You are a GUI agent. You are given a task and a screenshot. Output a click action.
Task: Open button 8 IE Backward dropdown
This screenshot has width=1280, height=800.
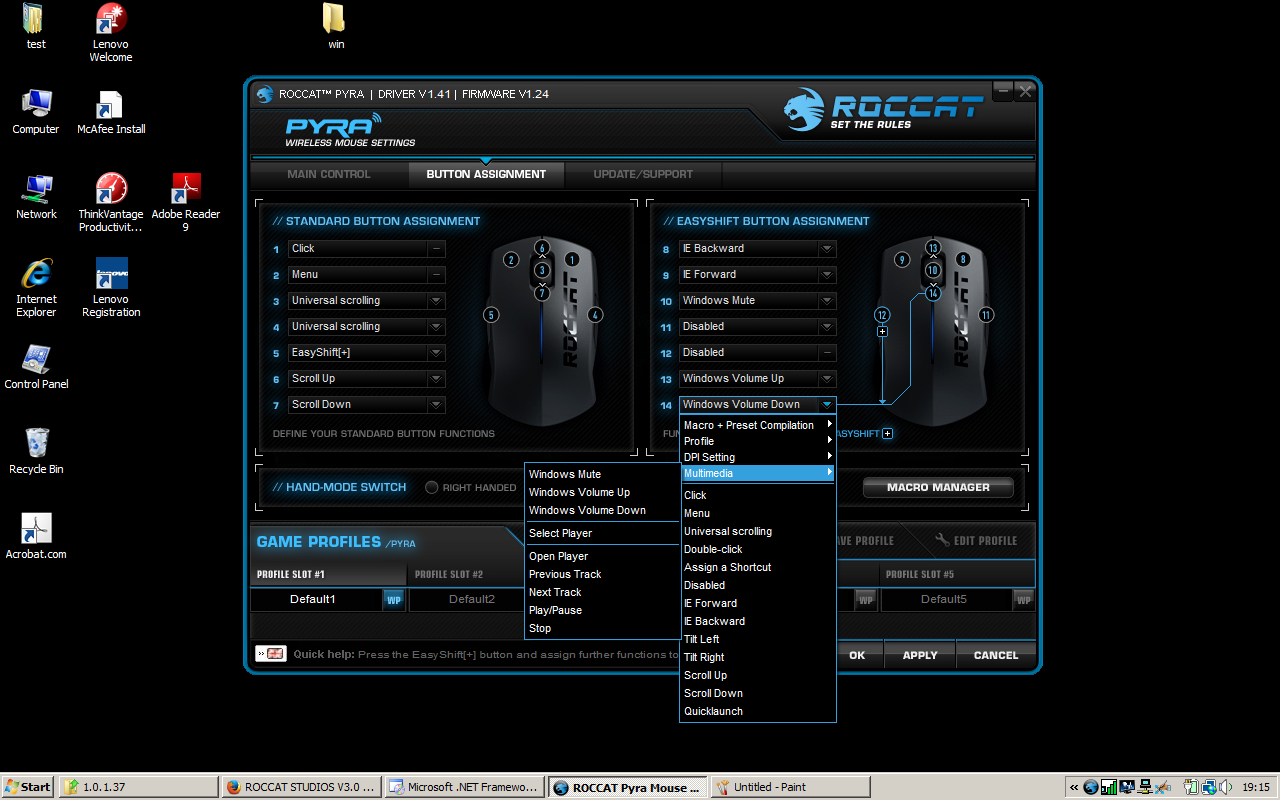827,248
